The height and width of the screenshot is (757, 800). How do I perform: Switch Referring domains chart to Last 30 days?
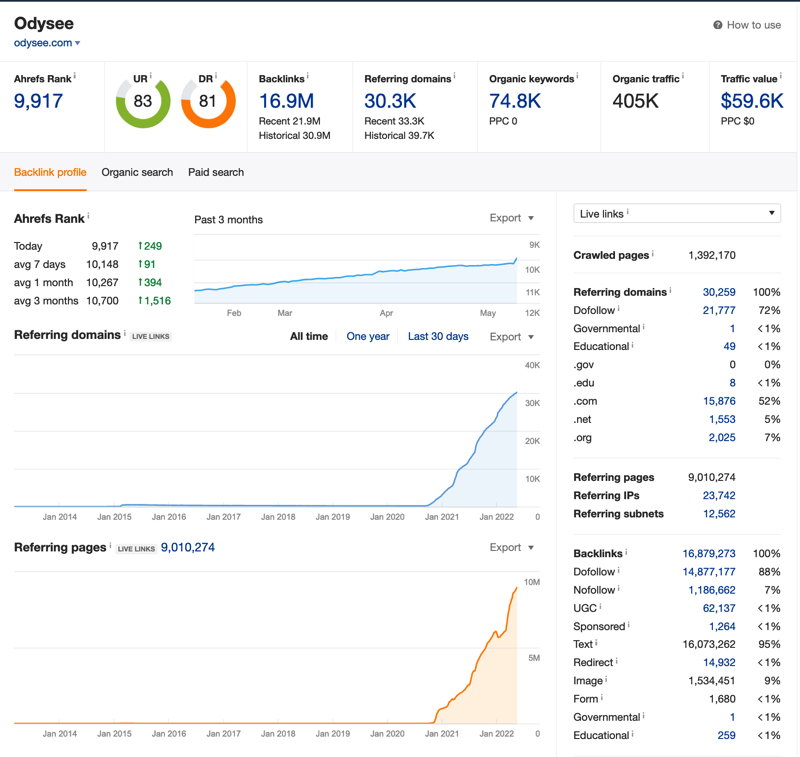[x=438, y=336]
